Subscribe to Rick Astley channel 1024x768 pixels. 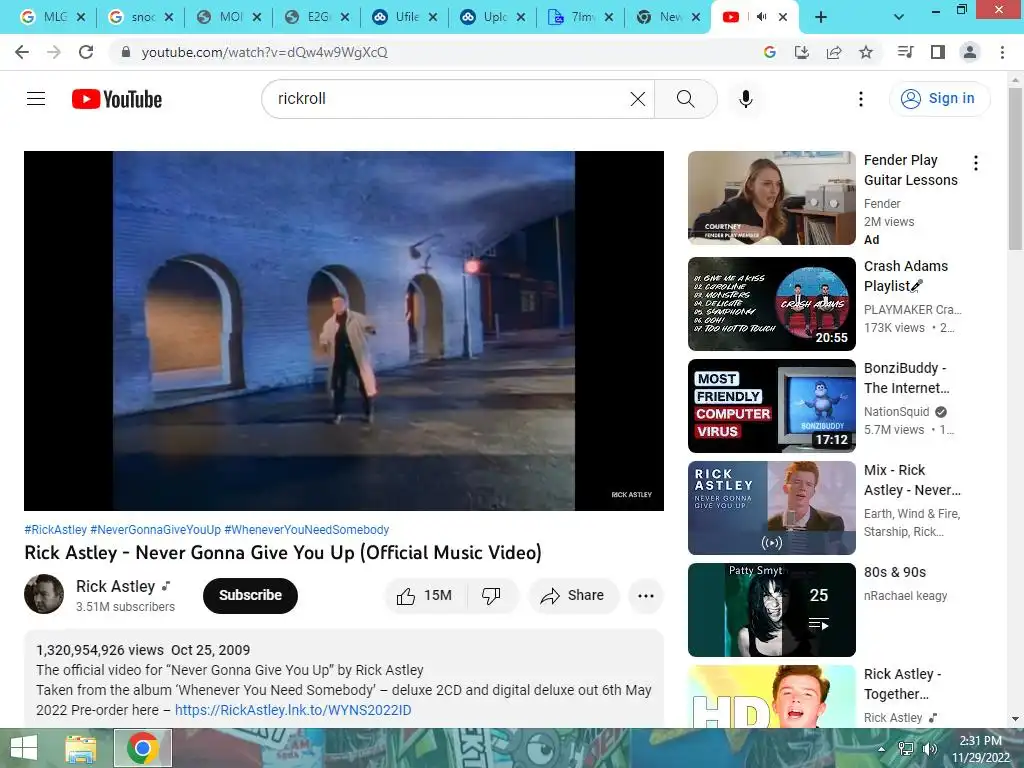click(x=250, y=596)
